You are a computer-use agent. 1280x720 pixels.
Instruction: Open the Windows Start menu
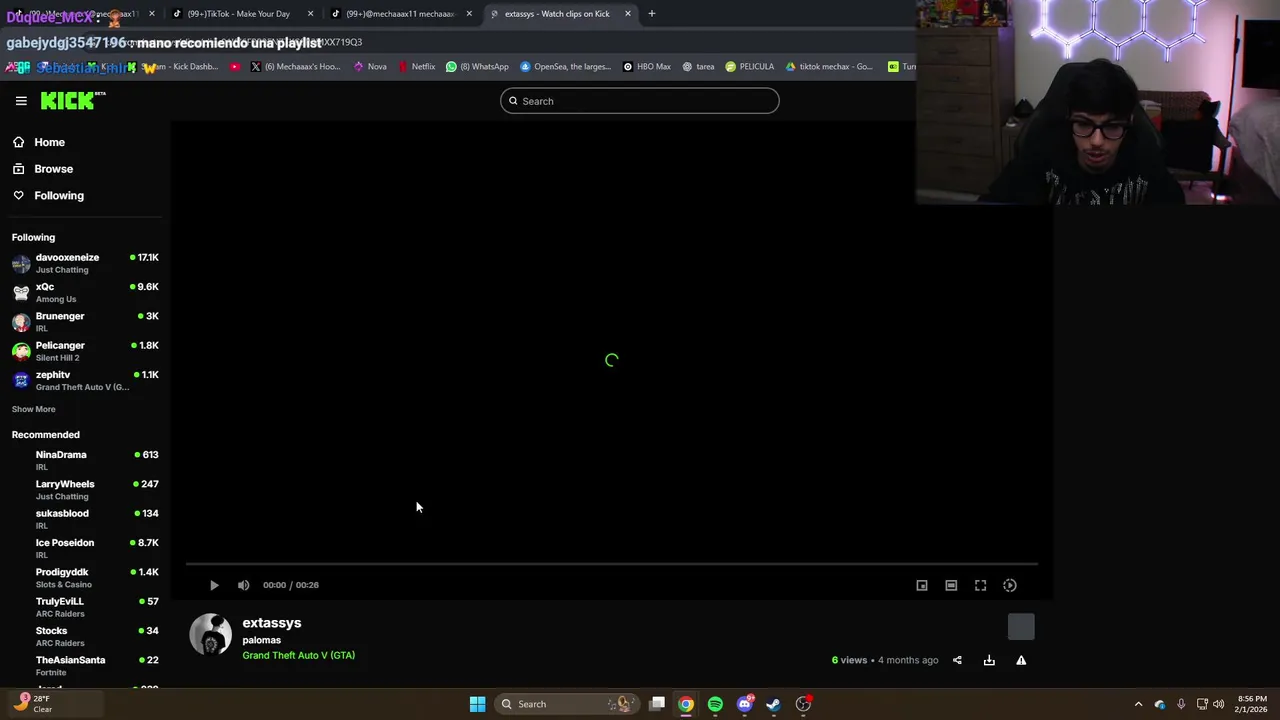click(x=477, y=704)
